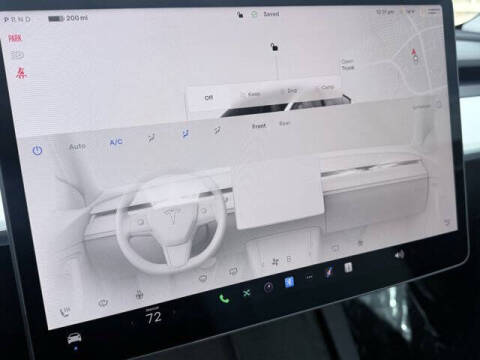Viewport: 480px width, 360px height.
Task: Open the Bluetooth app icon
Action: pos(289,282)
